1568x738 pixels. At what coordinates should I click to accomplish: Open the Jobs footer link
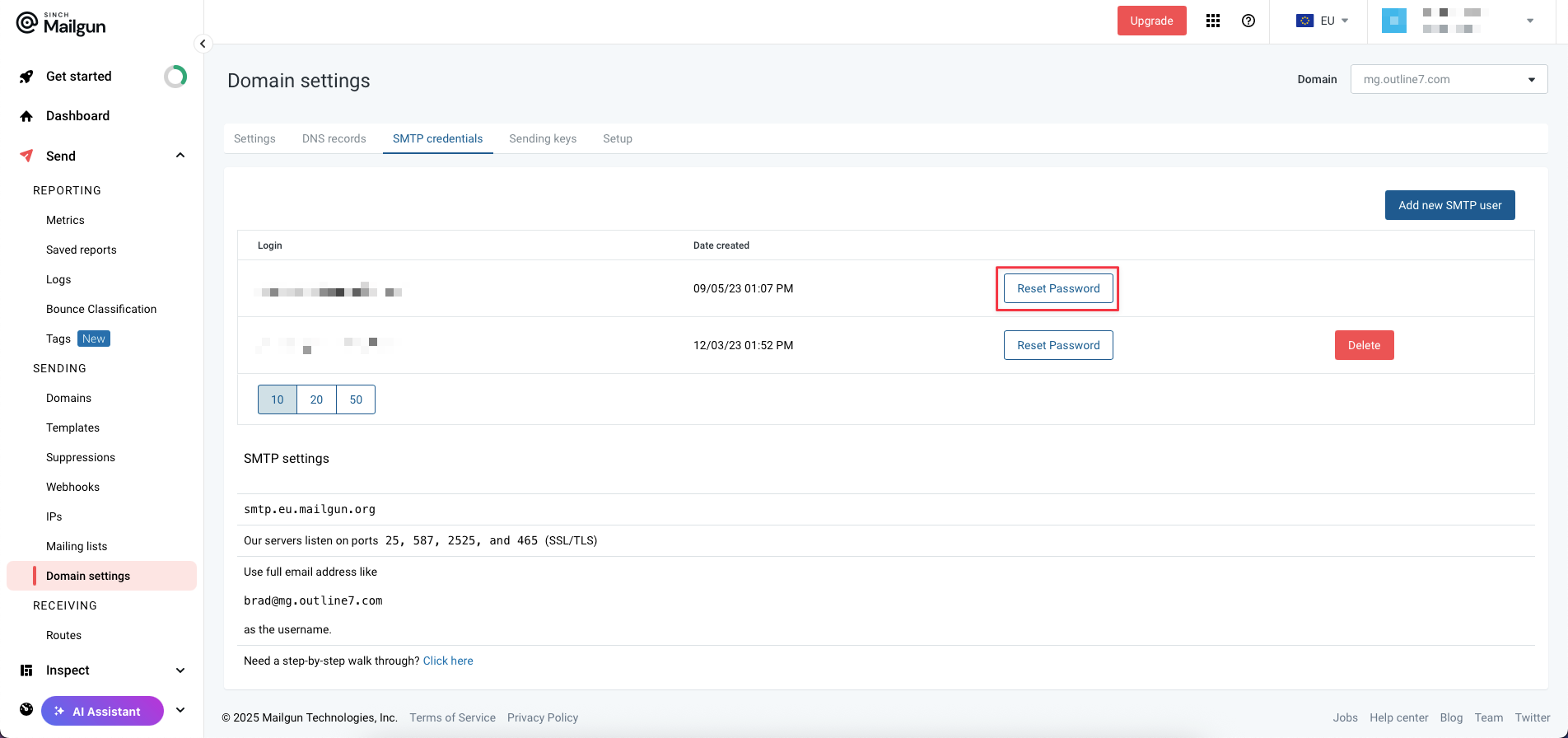(x=1346, y=717)
